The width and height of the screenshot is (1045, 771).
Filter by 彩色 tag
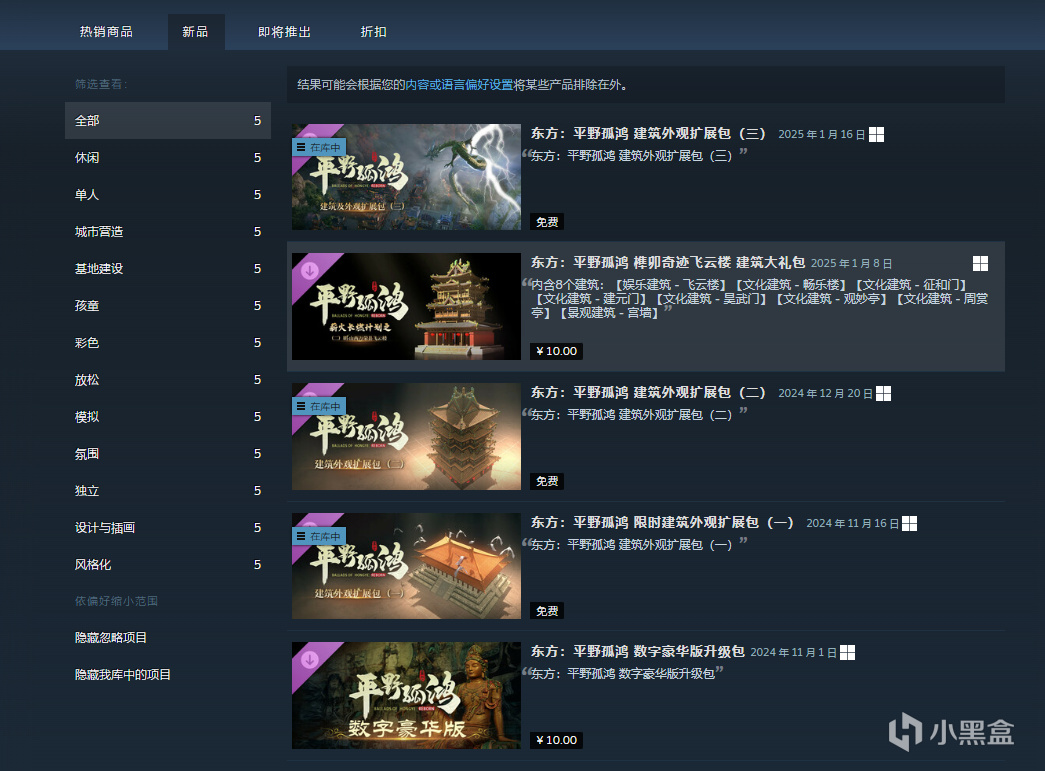tap(168, 343)
